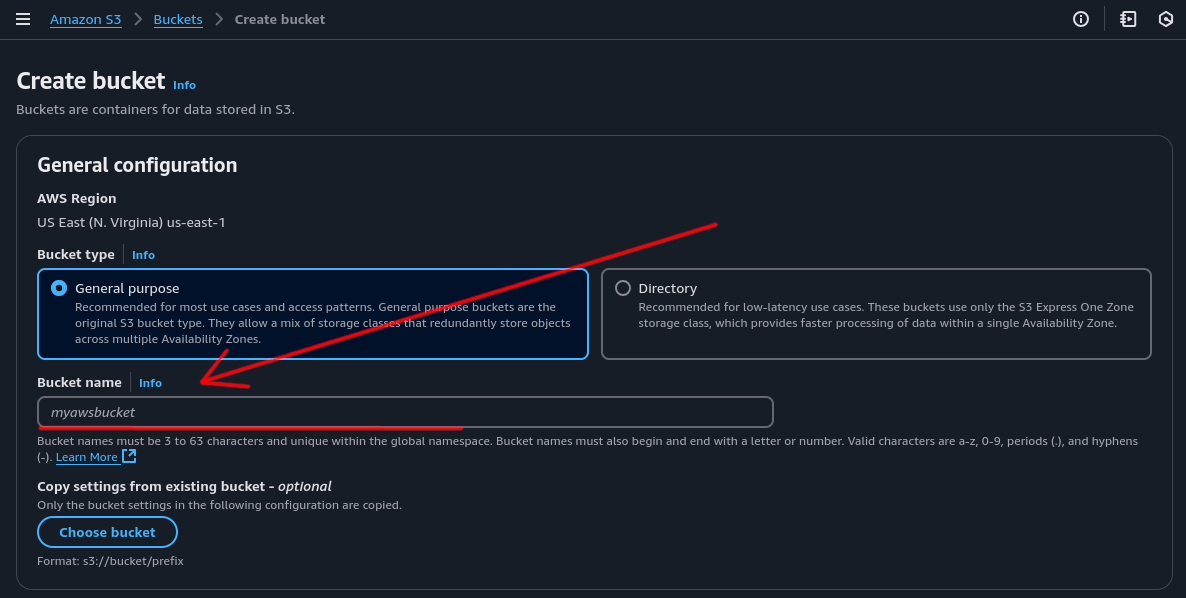Click external link icon beside Learn More
Screen dimensions: 1186x598
point(129,456)
